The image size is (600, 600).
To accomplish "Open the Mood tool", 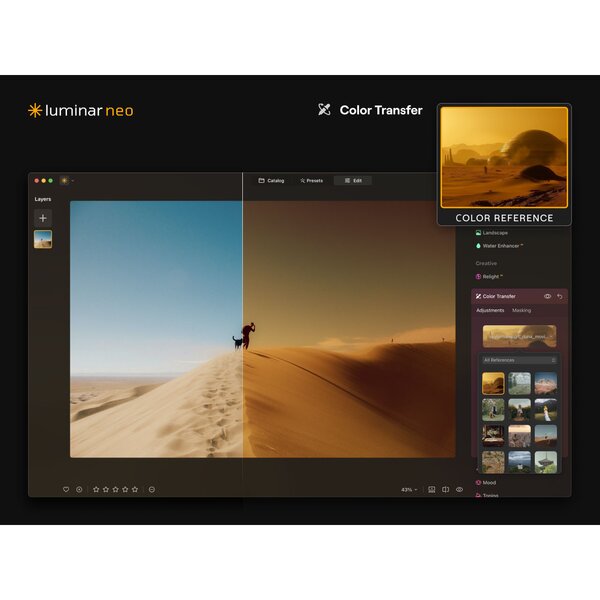I will pos(486,483).
